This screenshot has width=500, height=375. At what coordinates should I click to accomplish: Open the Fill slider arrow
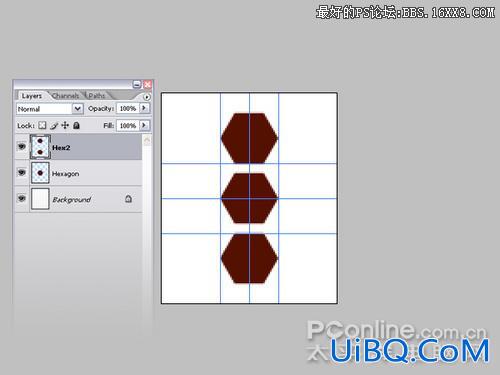pos(144,125)
